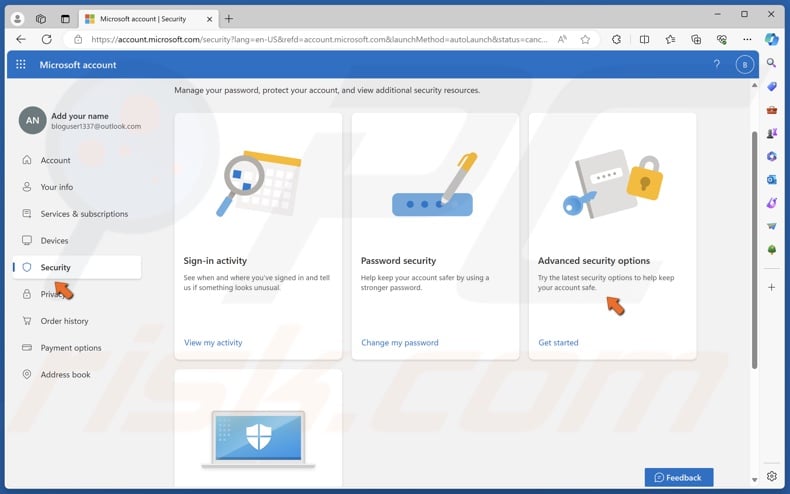The width and height of the screenshot is (790, 494).
Task: Open the Microsoft apps launcher grid
Action: (21, 65)
